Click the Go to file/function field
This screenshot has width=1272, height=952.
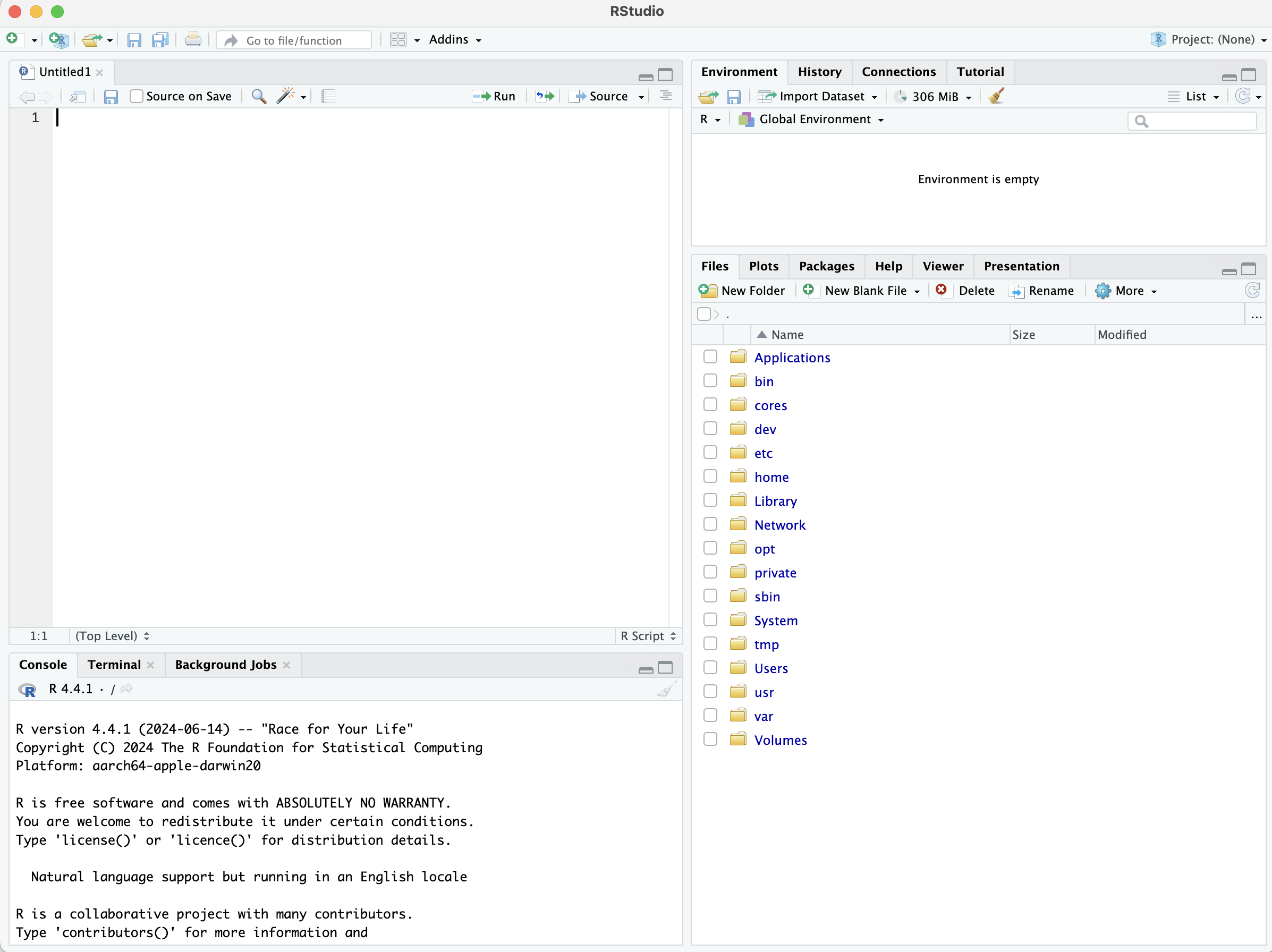pos(294,40)
